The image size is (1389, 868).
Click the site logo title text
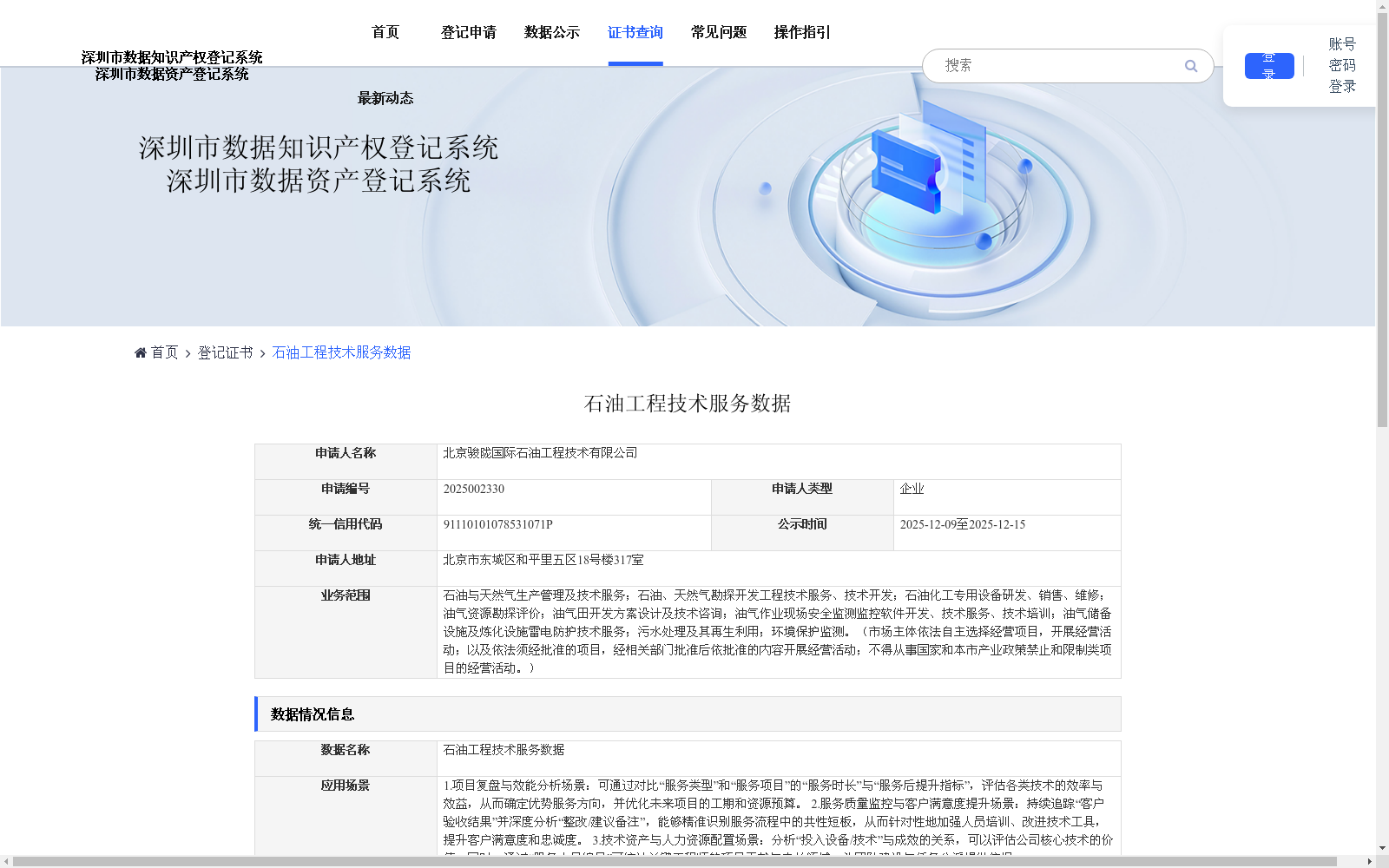tap(172, 66)
